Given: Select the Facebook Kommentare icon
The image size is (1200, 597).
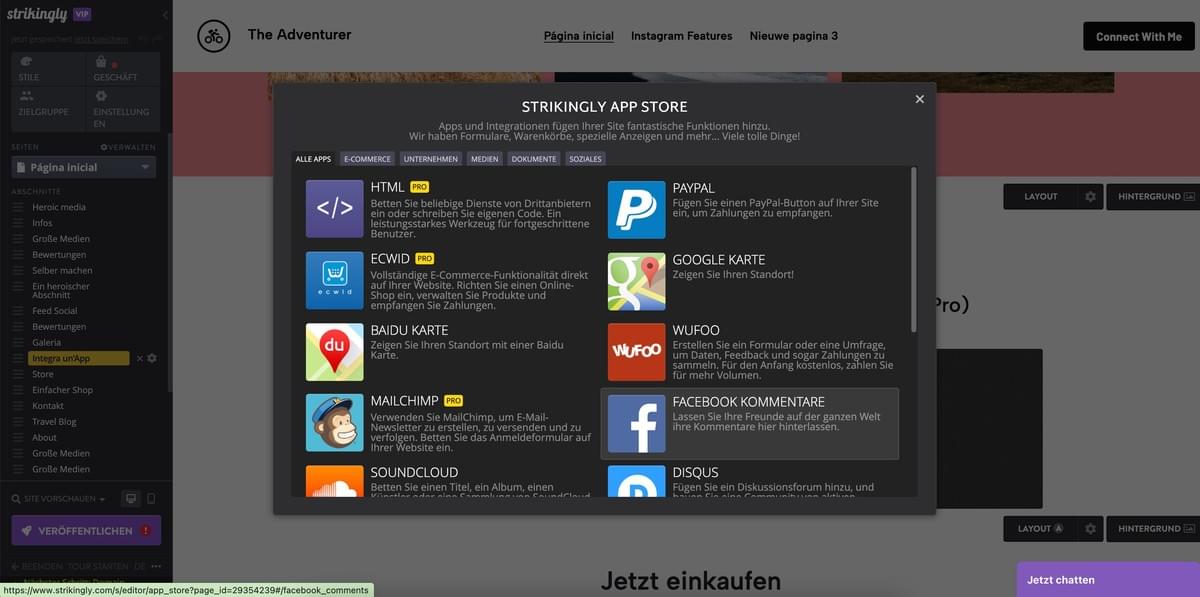Looking at the screenshot, I should (636, 422).
